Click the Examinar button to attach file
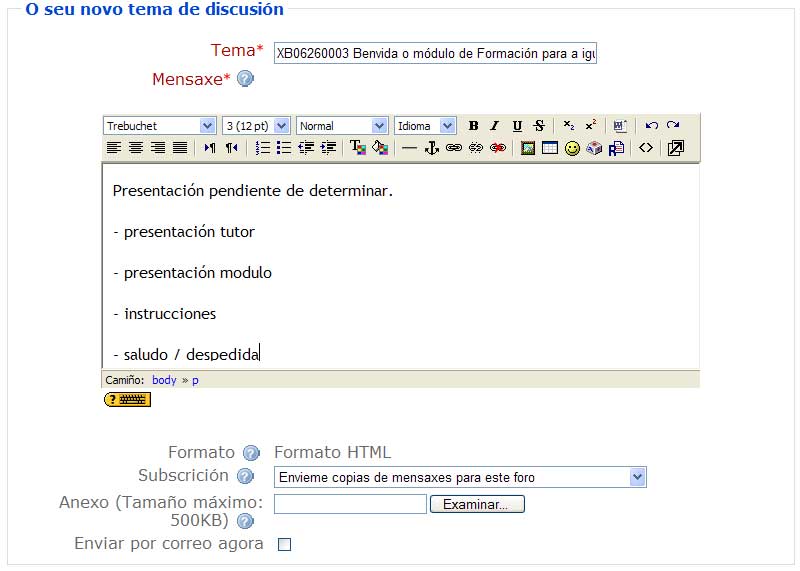The image size is (800, 571). pyautogui.click(x=477, y=505)
